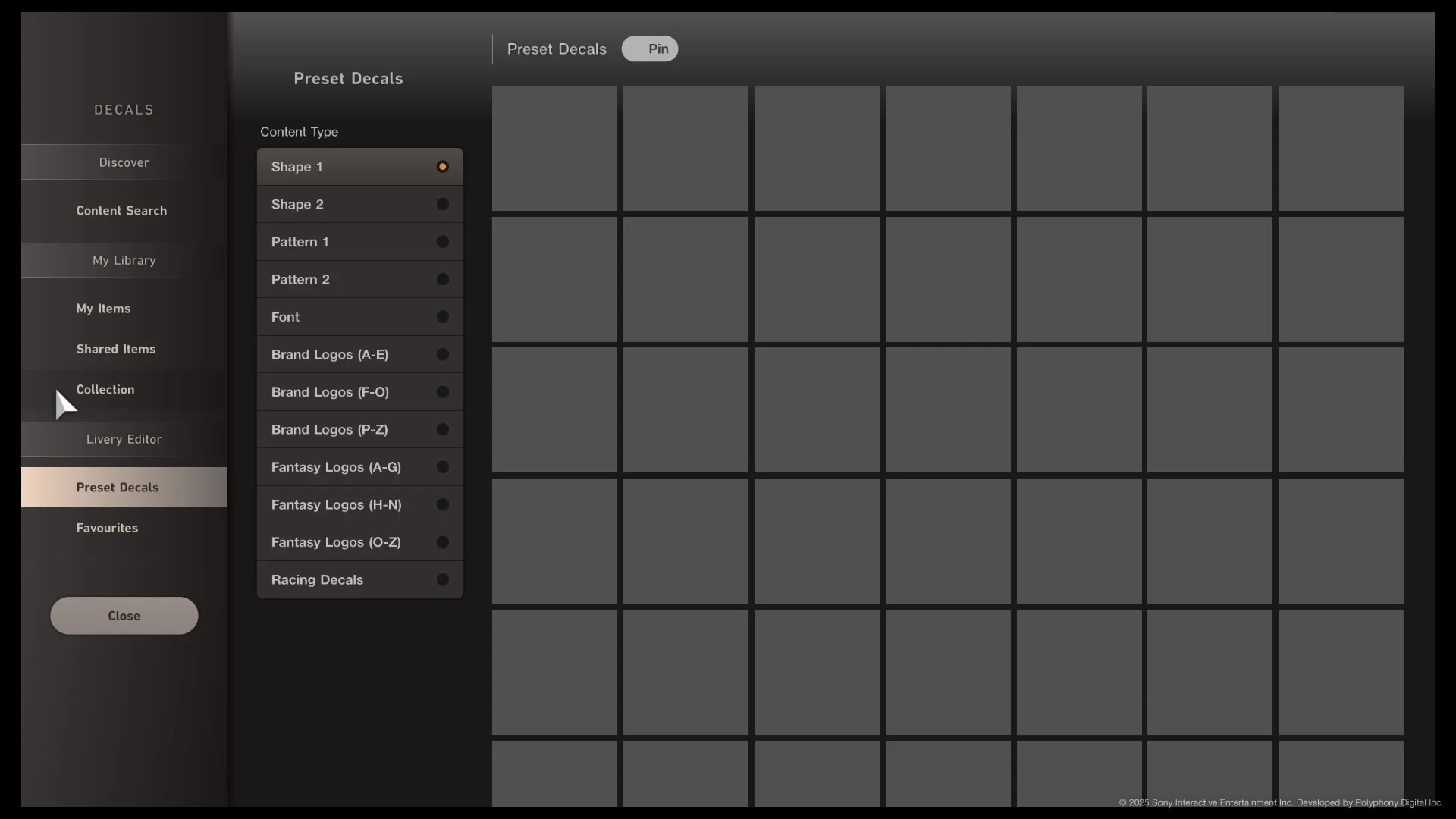Open My Items in sidebar
Screen dimensions: 1456x819
pos(124,309)
